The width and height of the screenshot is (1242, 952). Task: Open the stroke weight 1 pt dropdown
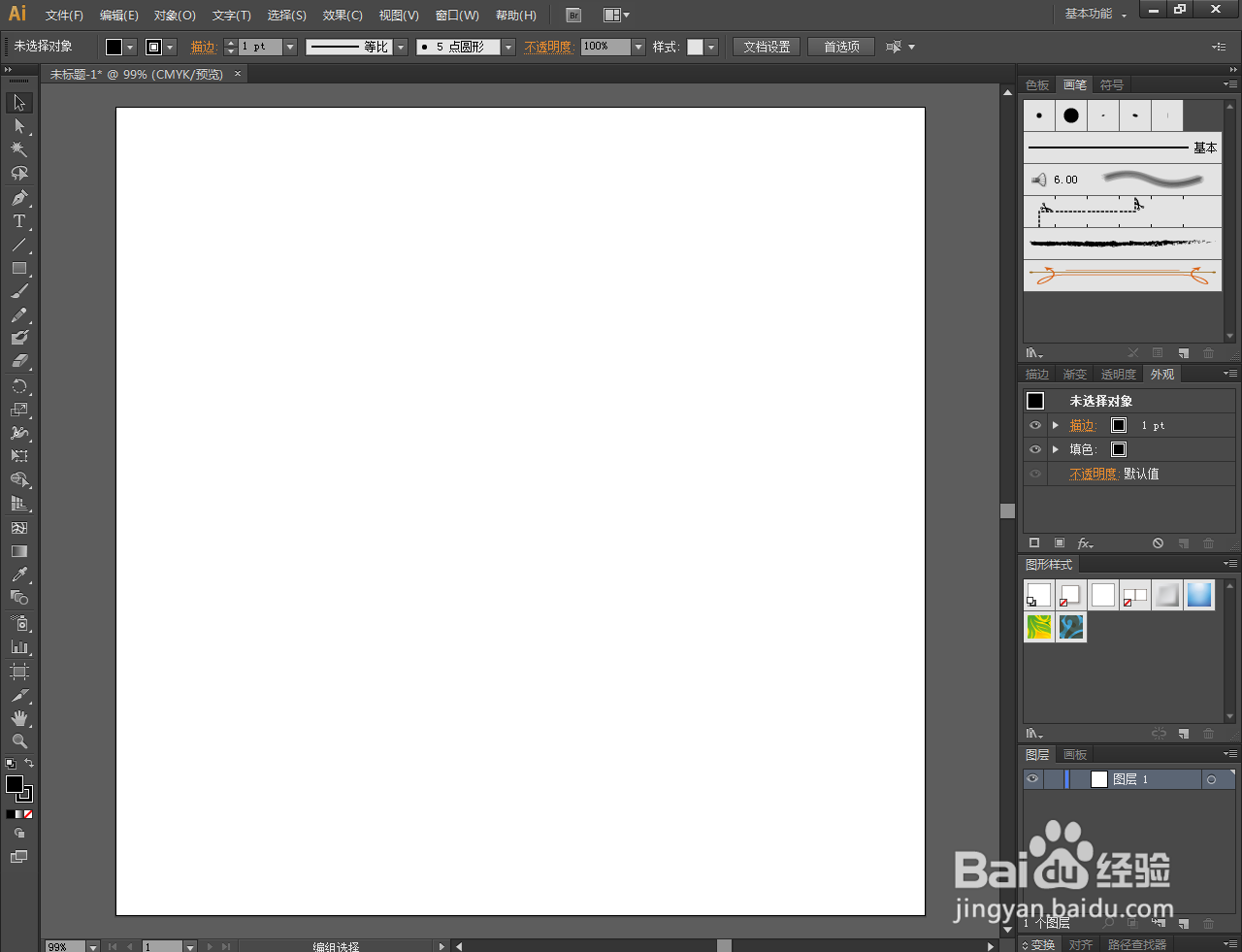click(290, 47)
